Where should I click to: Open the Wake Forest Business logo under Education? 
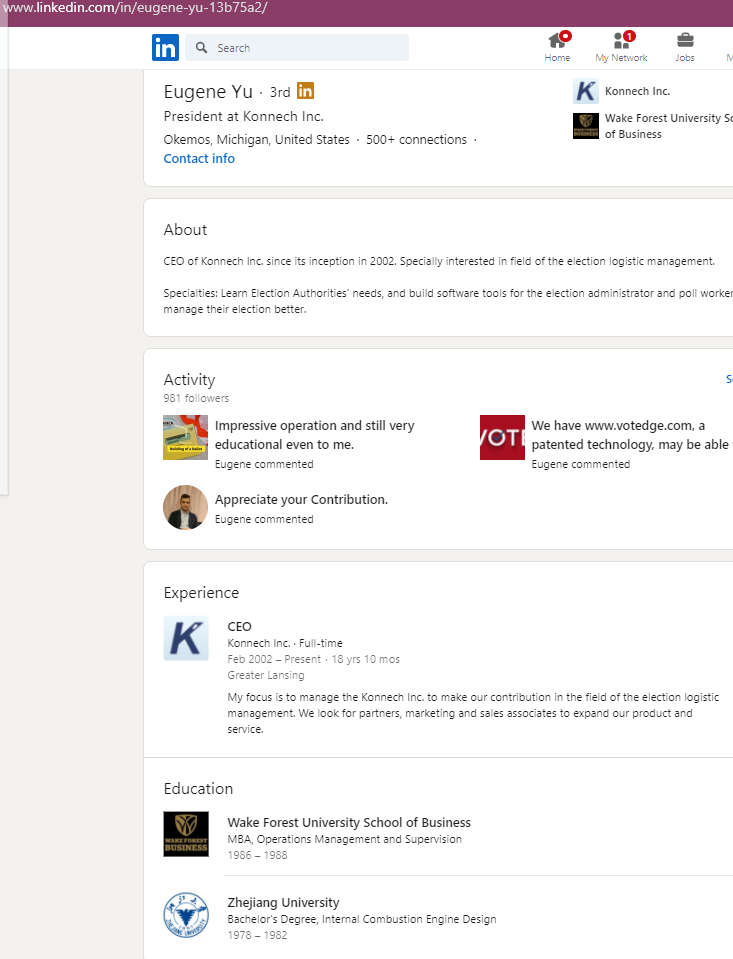(186, 834)
